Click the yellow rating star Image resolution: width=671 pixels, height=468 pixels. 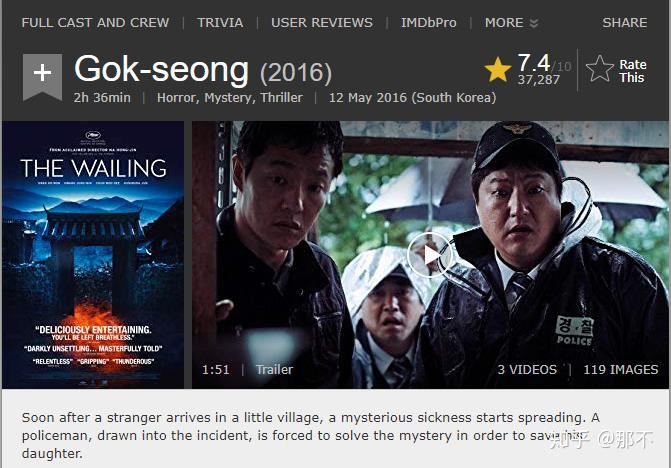coord(498,69)
